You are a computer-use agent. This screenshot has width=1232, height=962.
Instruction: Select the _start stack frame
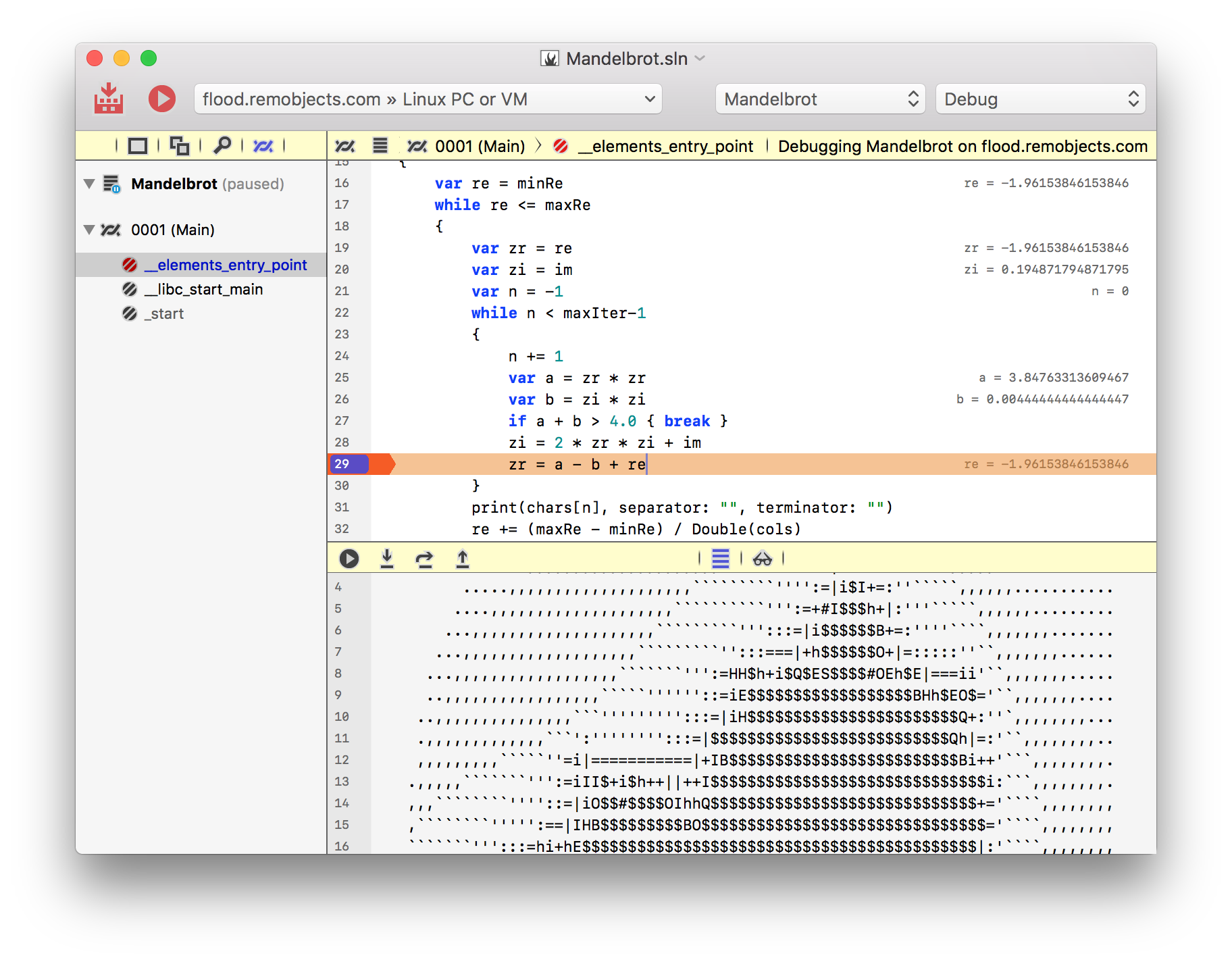201,313
